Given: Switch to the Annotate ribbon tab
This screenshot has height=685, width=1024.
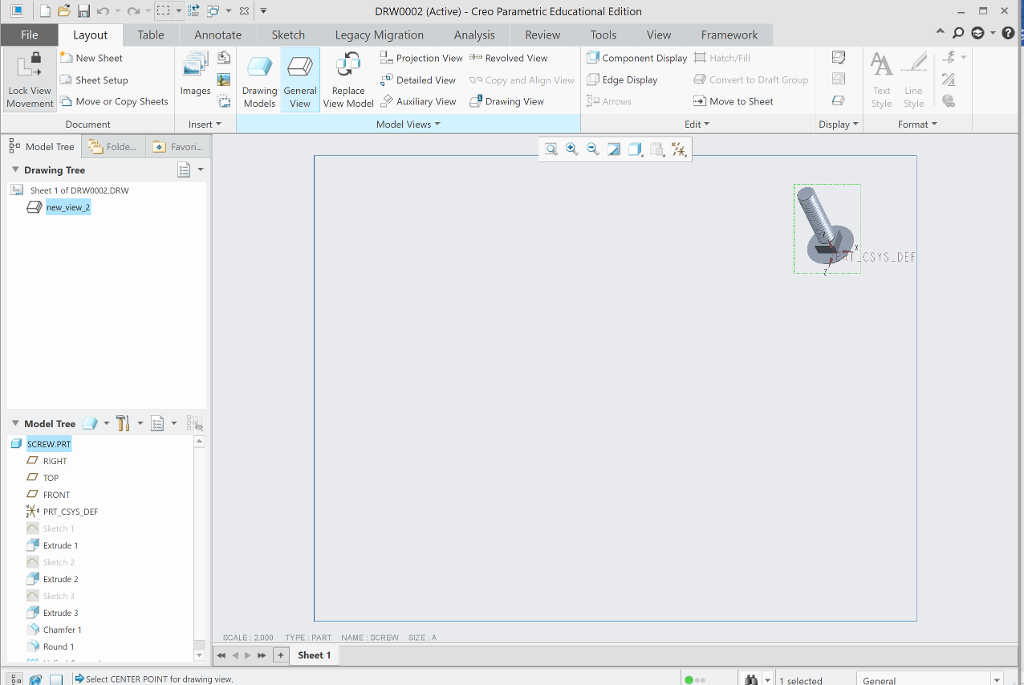Looking at the screenshot, I should (x=217, y=34).
